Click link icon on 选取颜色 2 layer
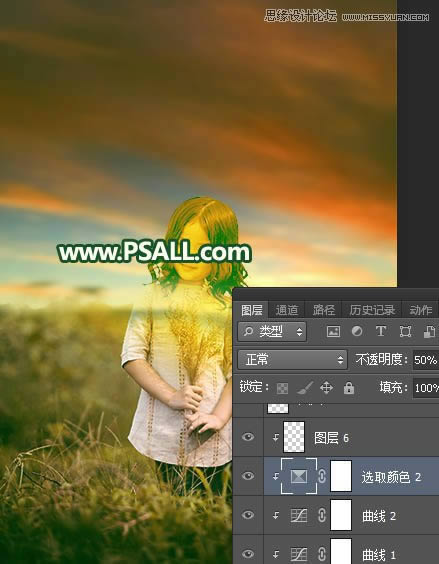Screen dimensions: 439x564 click(322, 476)
